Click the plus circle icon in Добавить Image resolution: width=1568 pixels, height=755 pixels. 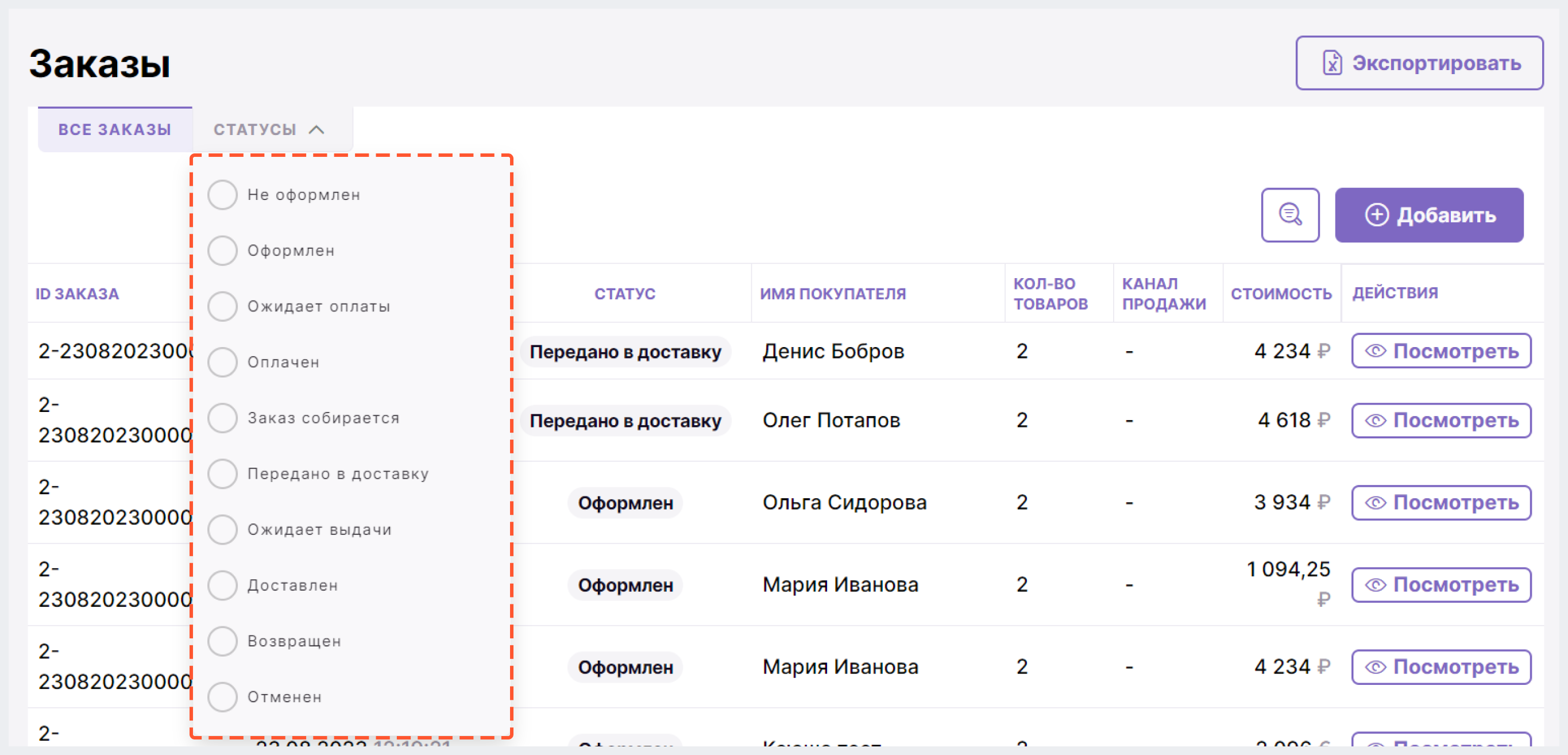pyautogui.click(x=1376, y=215)
